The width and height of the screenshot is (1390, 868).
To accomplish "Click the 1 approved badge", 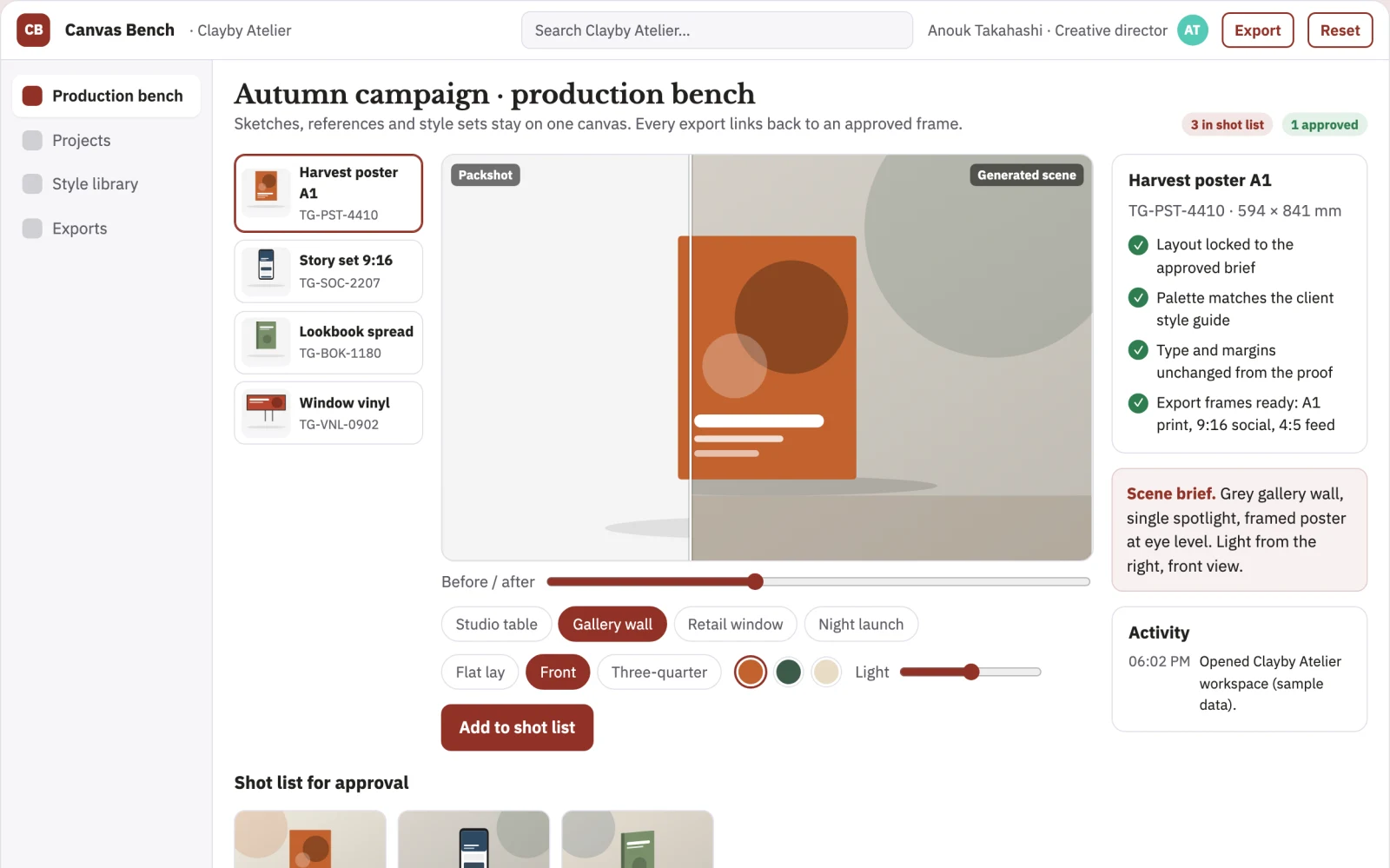I will pyautogui.click(x=1324, y=124).
